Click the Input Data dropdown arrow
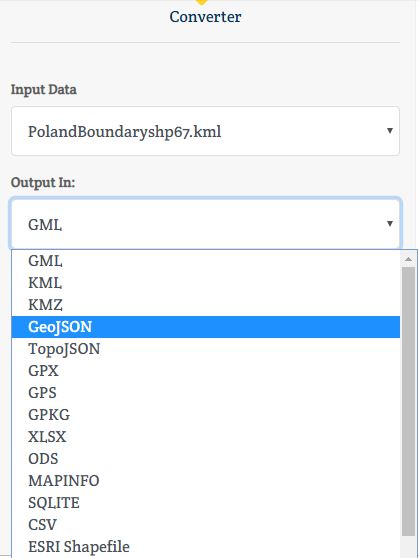The image size is (419, 558). [x=390, y=131]
